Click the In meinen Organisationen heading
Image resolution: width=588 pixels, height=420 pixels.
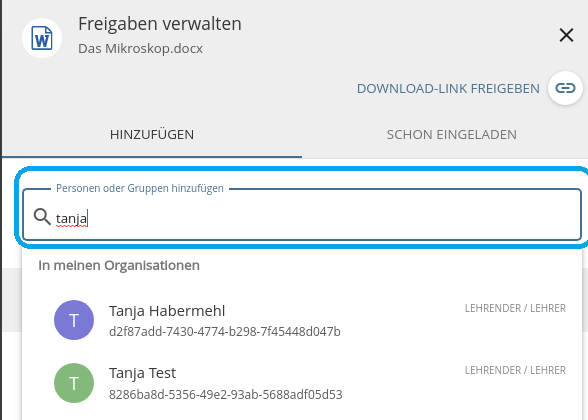pos(119,265)
